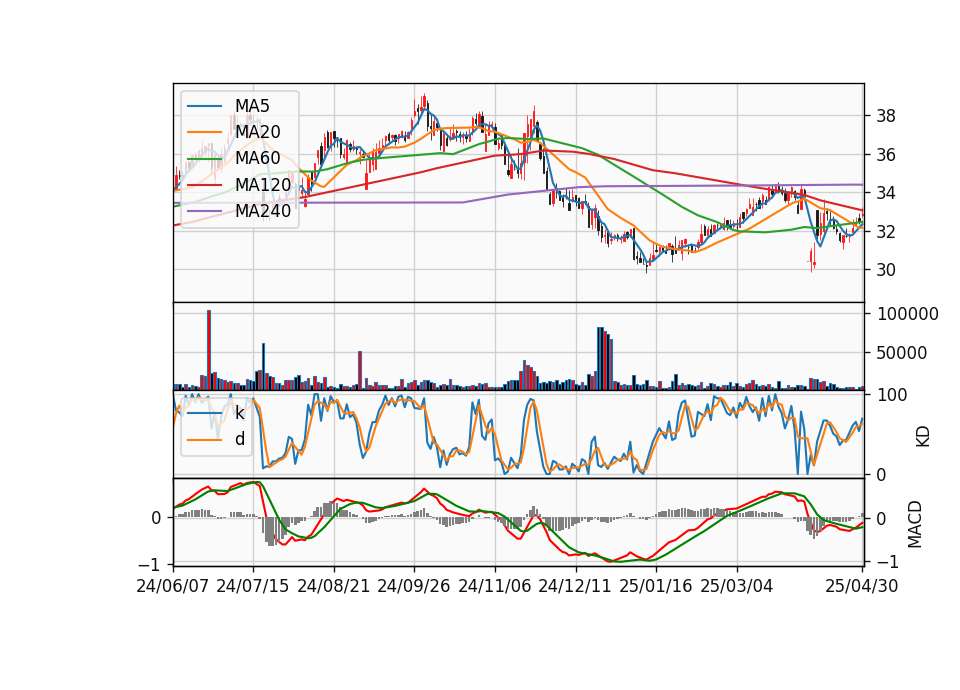Image resolution: width=960 pixels, height=690 pixels.
Task: Click the price axis value 32
Action: tap(886, 231)
